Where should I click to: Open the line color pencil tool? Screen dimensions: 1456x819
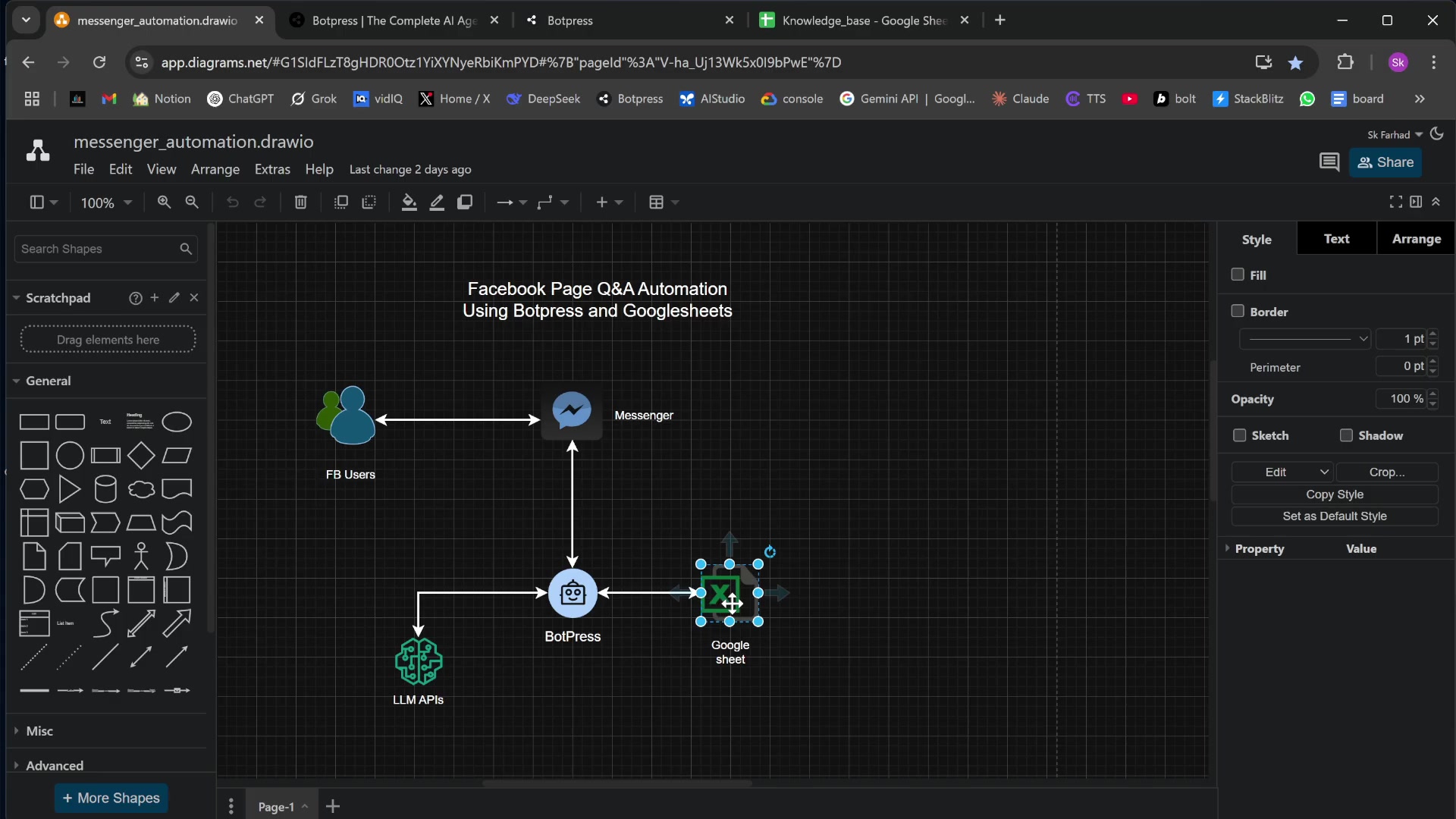pyautogui.click(x=437, y=202)
